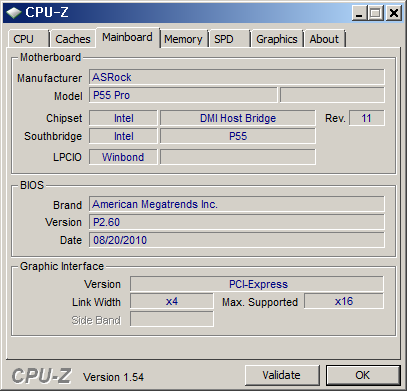Click the Validate button

click(x=282, y=375)
